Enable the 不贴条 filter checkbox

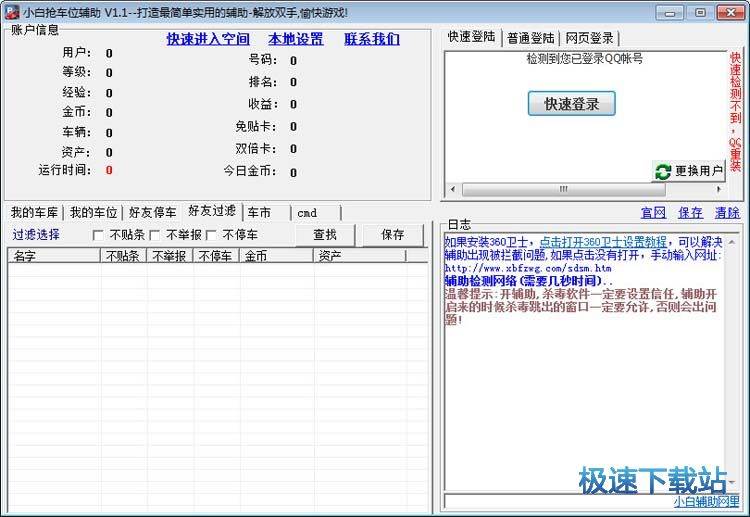(98, 235)
